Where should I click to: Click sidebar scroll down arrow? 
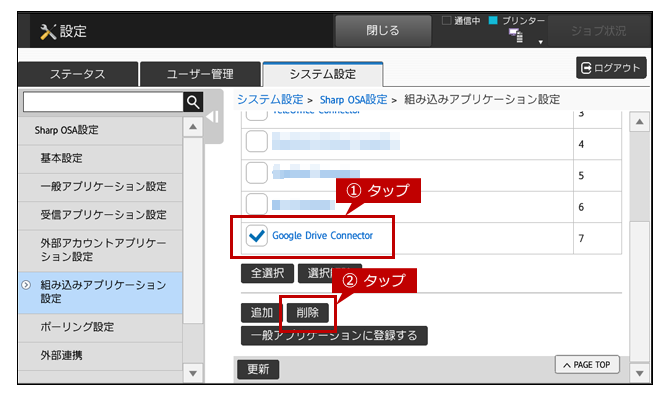(193, 373)
